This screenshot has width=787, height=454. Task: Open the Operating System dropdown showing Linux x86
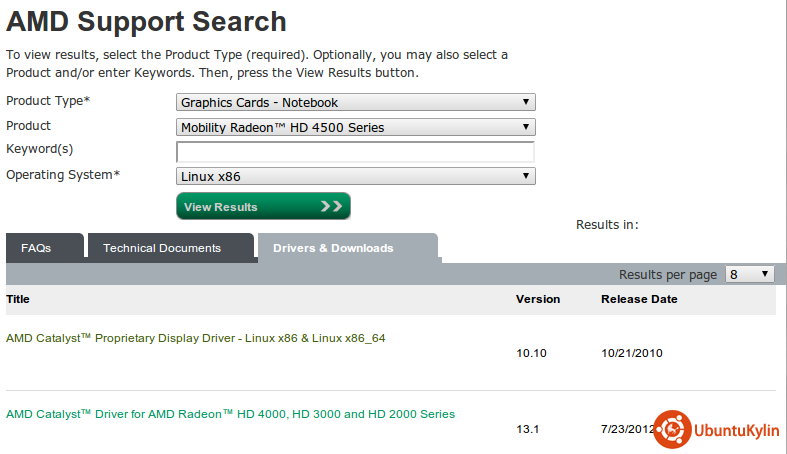[355, 176]
